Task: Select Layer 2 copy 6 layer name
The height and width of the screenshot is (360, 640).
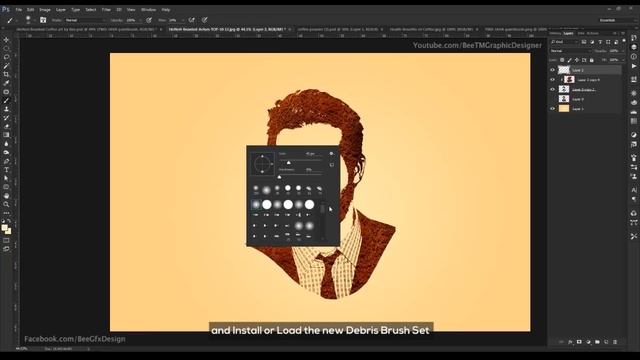Action: click(x=588, y=80)
